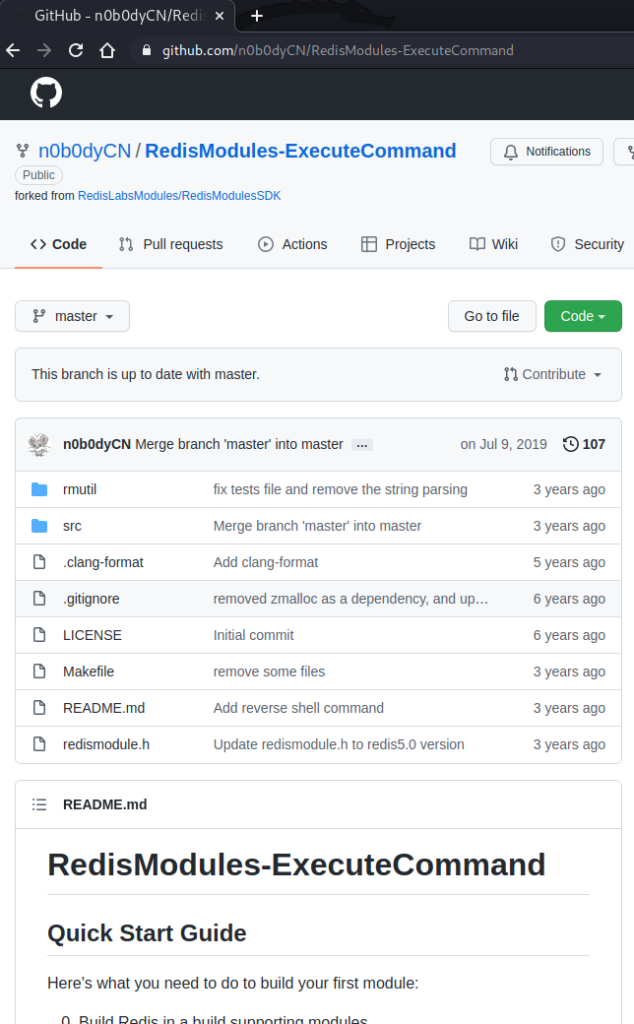Screen dimensions: 634x1024
Task: Open the src folder
Action: pos(72,526)
